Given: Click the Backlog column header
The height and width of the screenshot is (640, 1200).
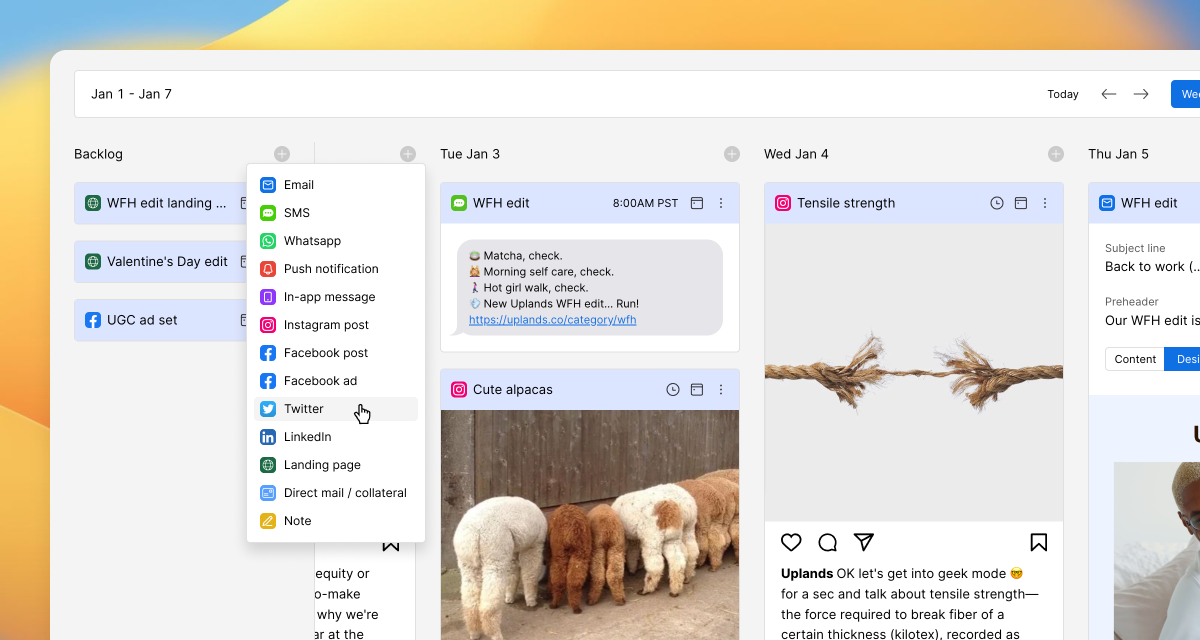Looking at the screenshot, I should (98, 154).
